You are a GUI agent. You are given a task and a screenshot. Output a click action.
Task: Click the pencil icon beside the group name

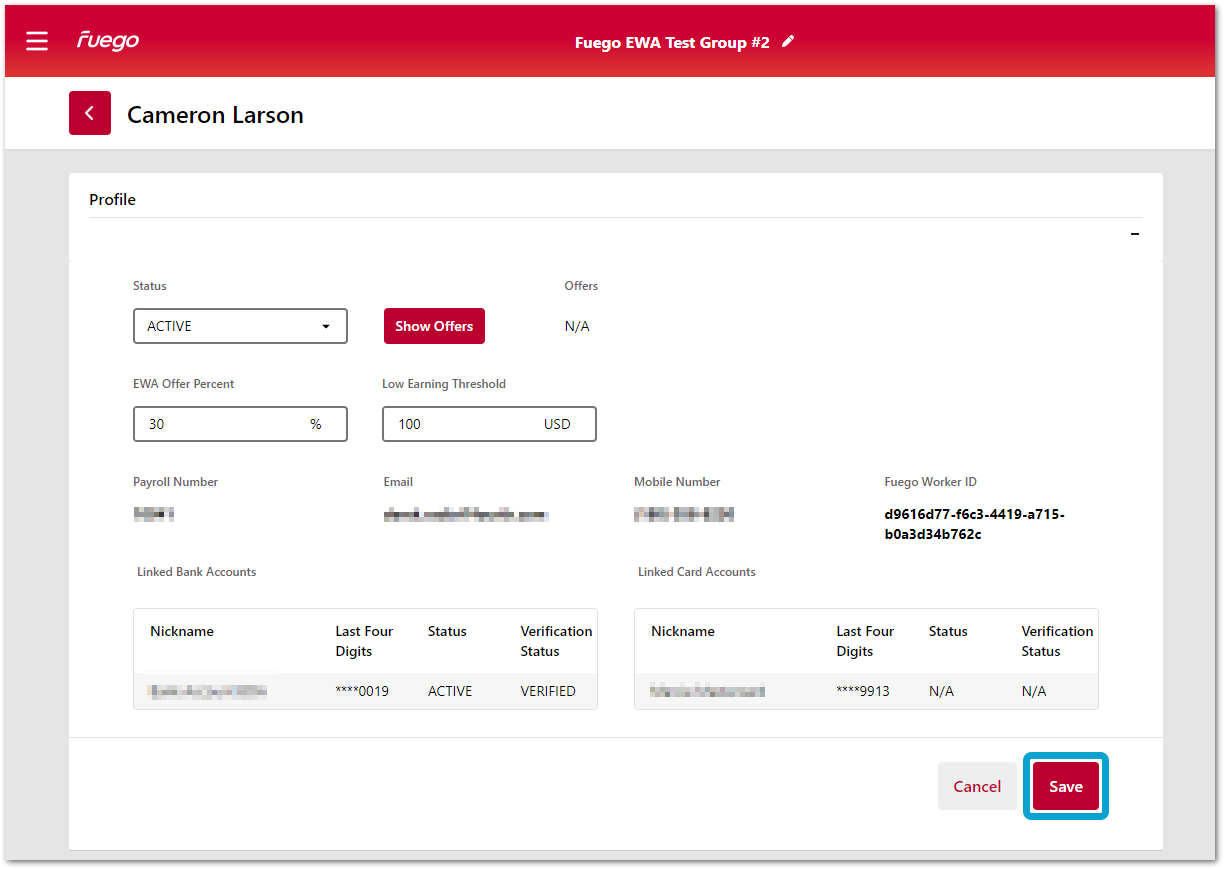(788, 41)
